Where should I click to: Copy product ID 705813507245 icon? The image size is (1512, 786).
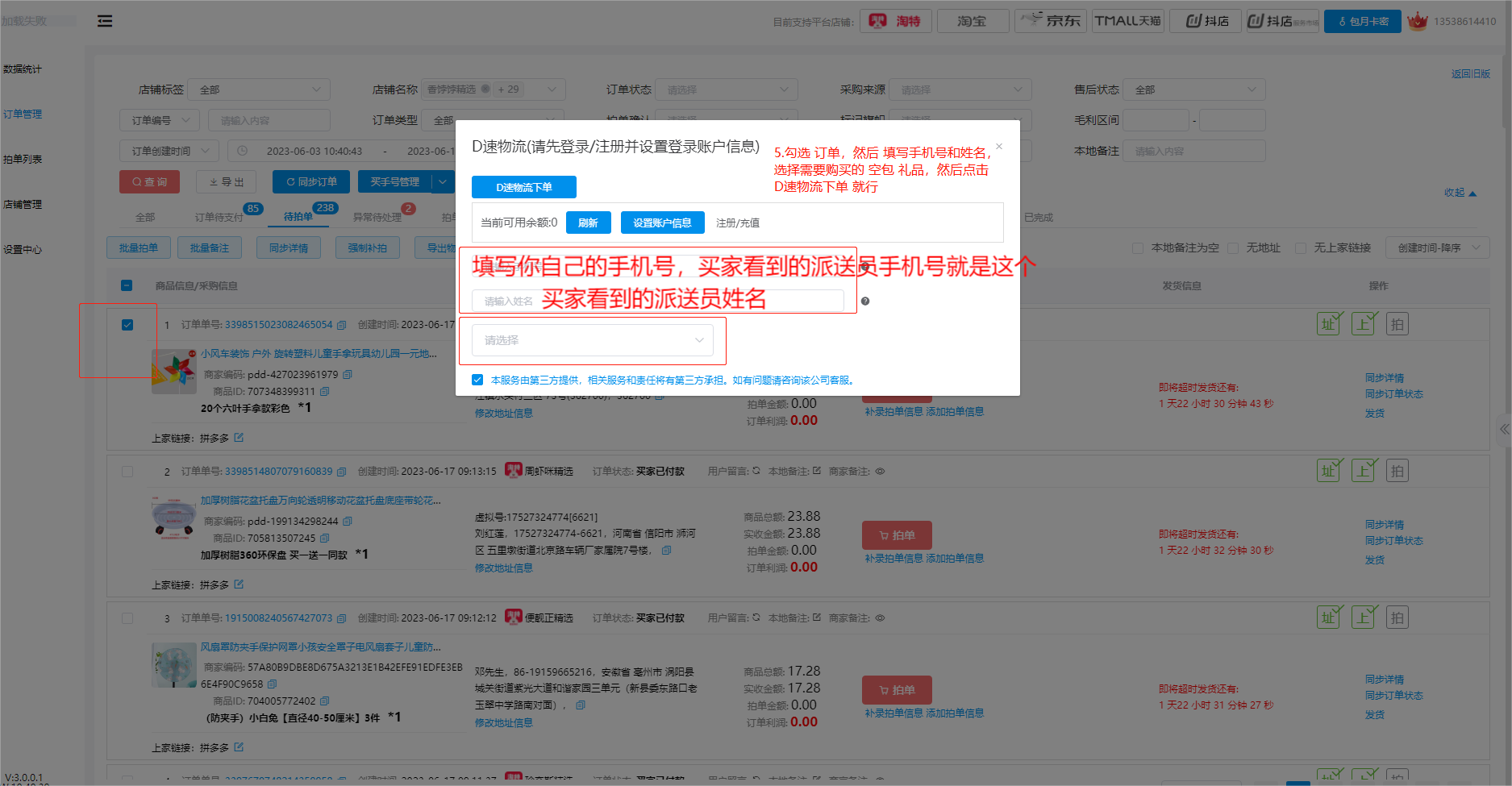point(324,538)
